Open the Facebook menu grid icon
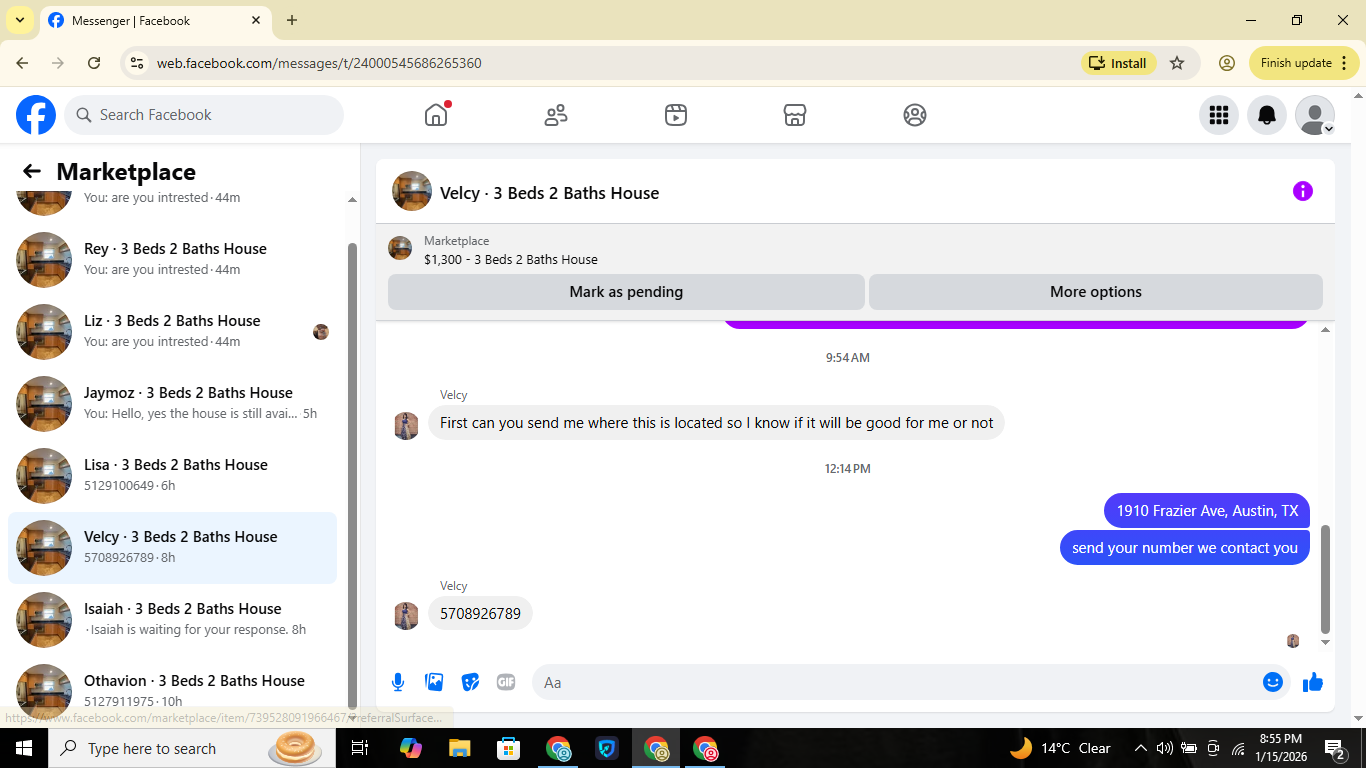The width and height of the screenshot is (1366, 768). pos(1219,115)
